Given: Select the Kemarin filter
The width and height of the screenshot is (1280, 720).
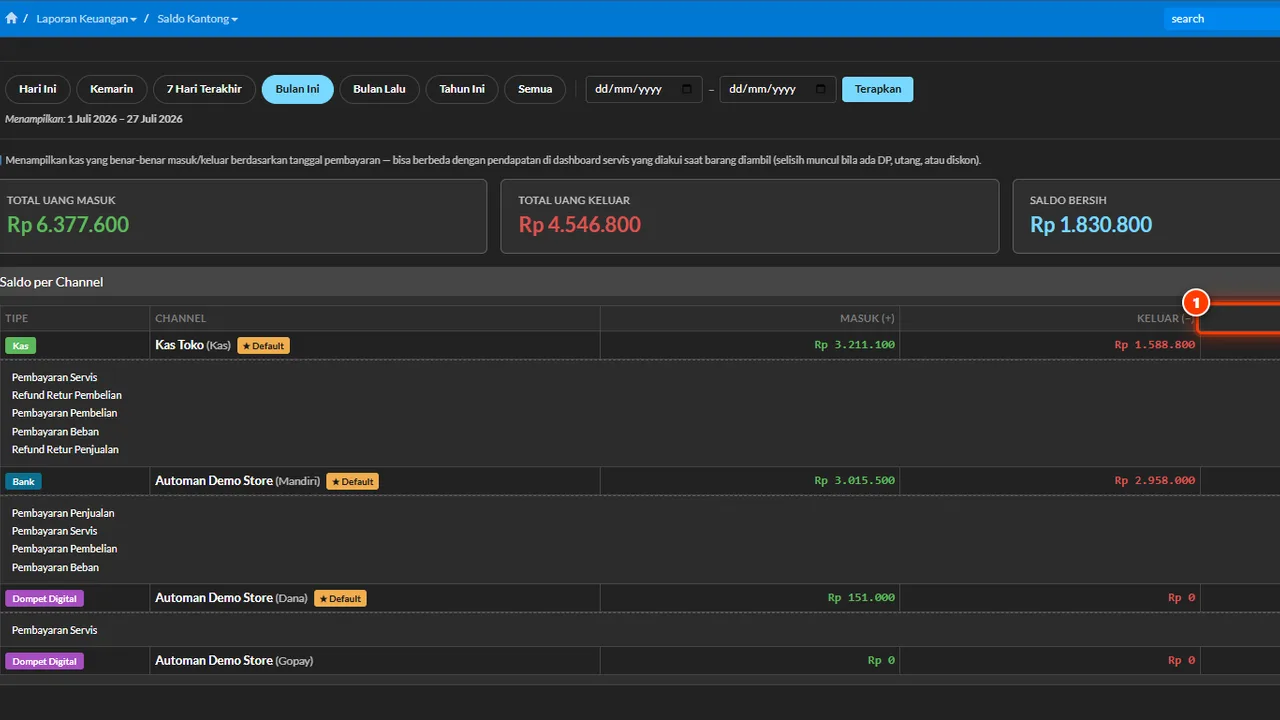Looking at the screenshot, I should coord(111,89).
